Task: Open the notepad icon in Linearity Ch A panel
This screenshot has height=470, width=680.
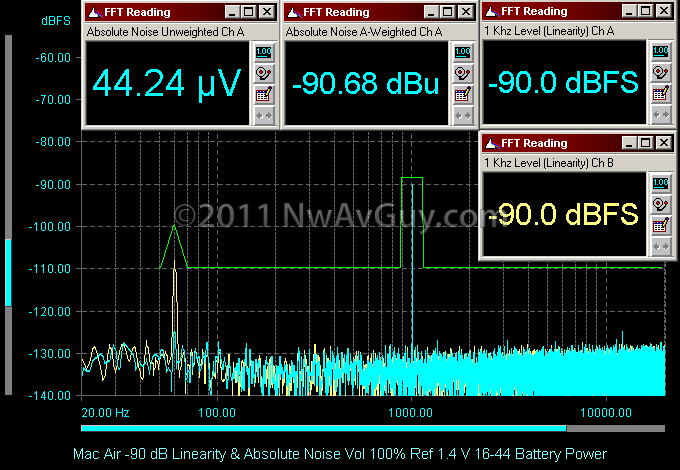Action: coord(661,94)
